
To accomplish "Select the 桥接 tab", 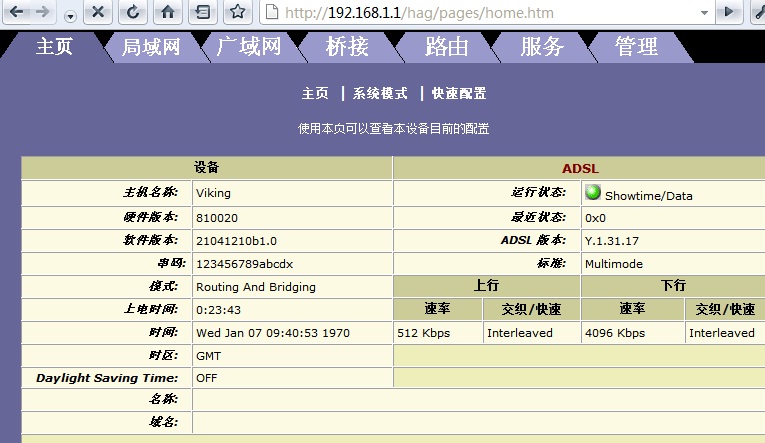I will (x=347, y=47).
